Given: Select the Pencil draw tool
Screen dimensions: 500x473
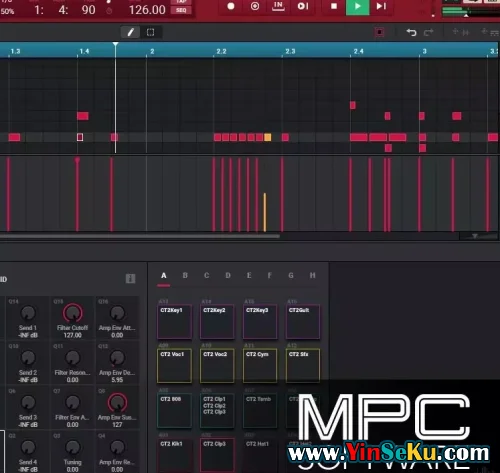Looking at the screenshot, I should tap(131, 32).
